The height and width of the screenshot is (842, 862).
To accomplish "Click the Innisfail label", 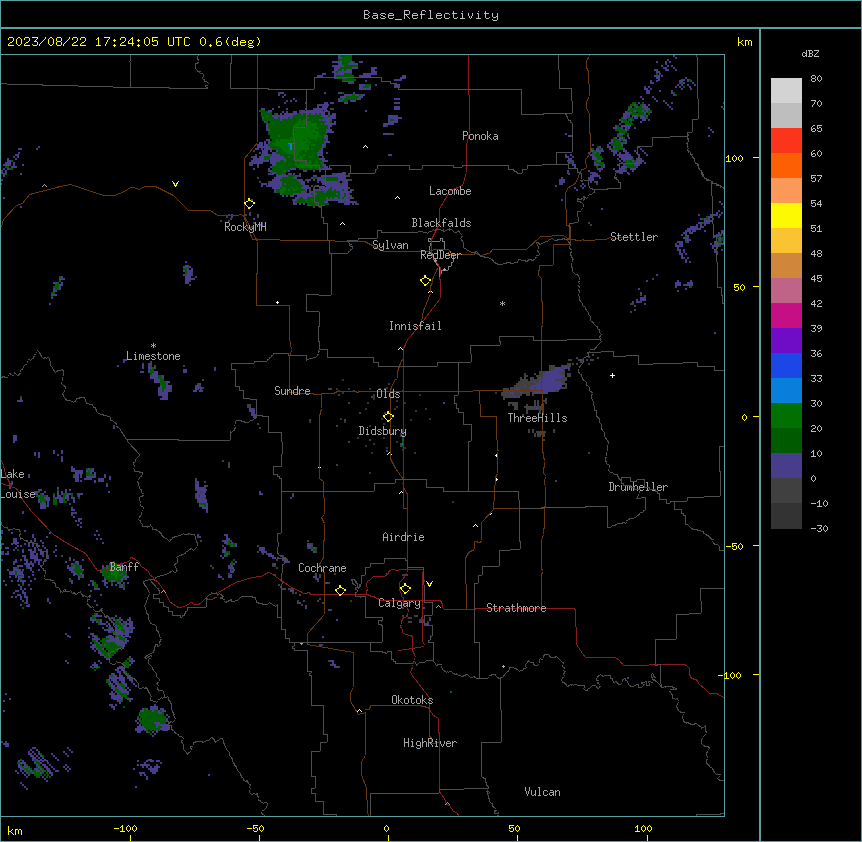I will [x=415, y=326].
